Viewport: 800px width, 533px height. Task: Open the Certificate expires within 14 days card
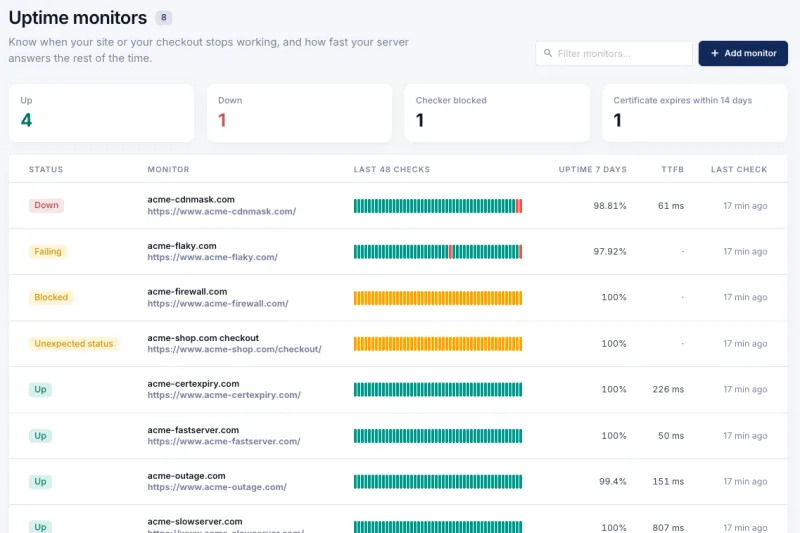pos(694,113)
